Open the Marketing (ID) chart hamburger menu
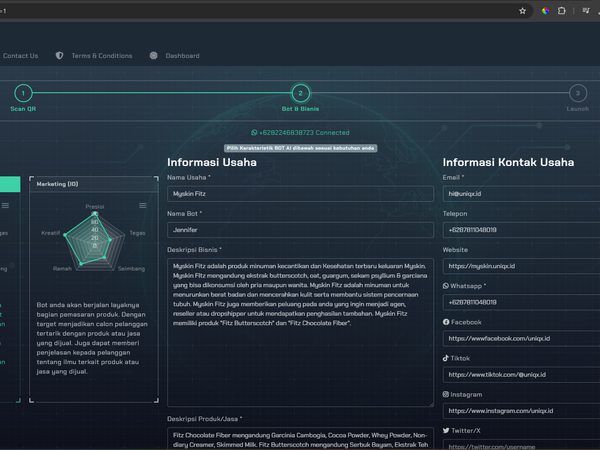The image size is (600, 450). click(x=143, y=205)
